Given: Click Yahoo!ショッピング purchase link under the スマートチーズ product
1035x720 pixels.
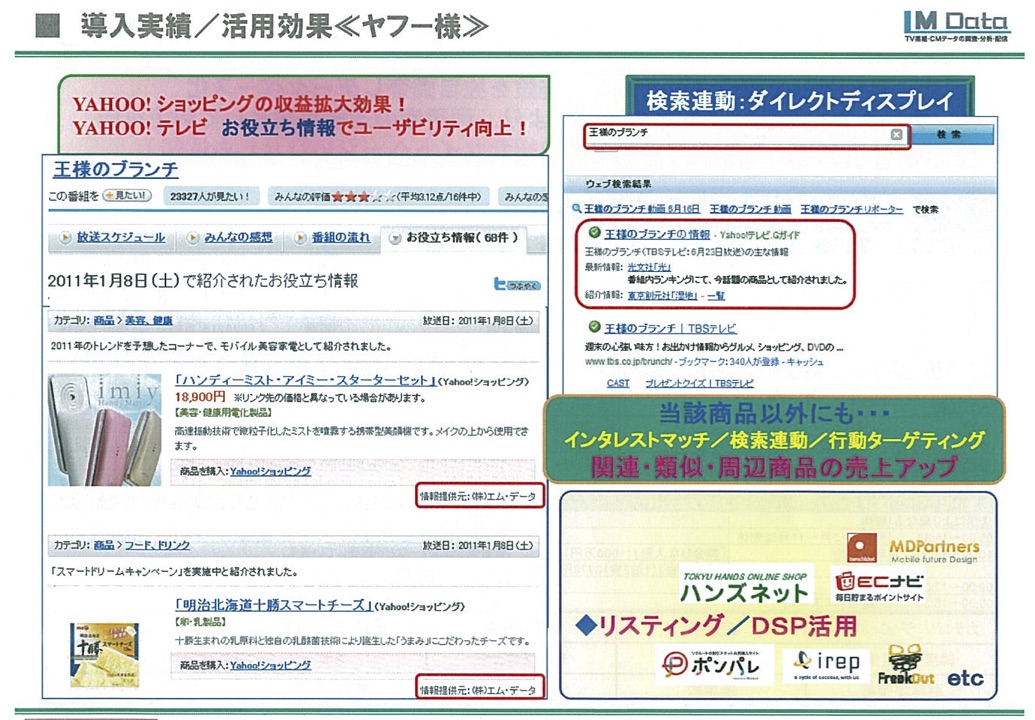Looking at the screenshot, I should click(x=270, y=665).
